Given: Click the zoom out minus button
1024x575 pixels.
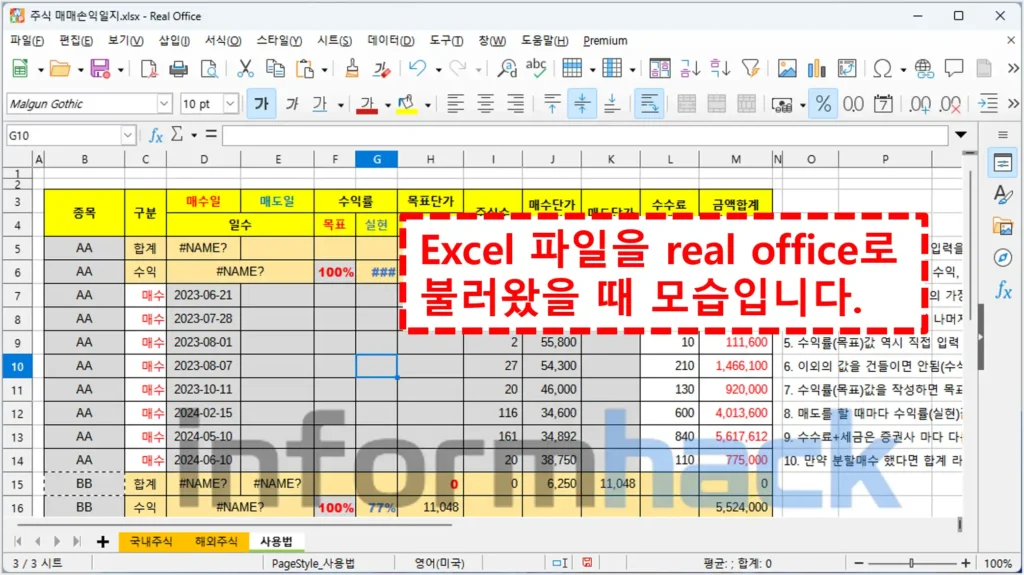Looking at the screenshot, I should click(859, 563).
